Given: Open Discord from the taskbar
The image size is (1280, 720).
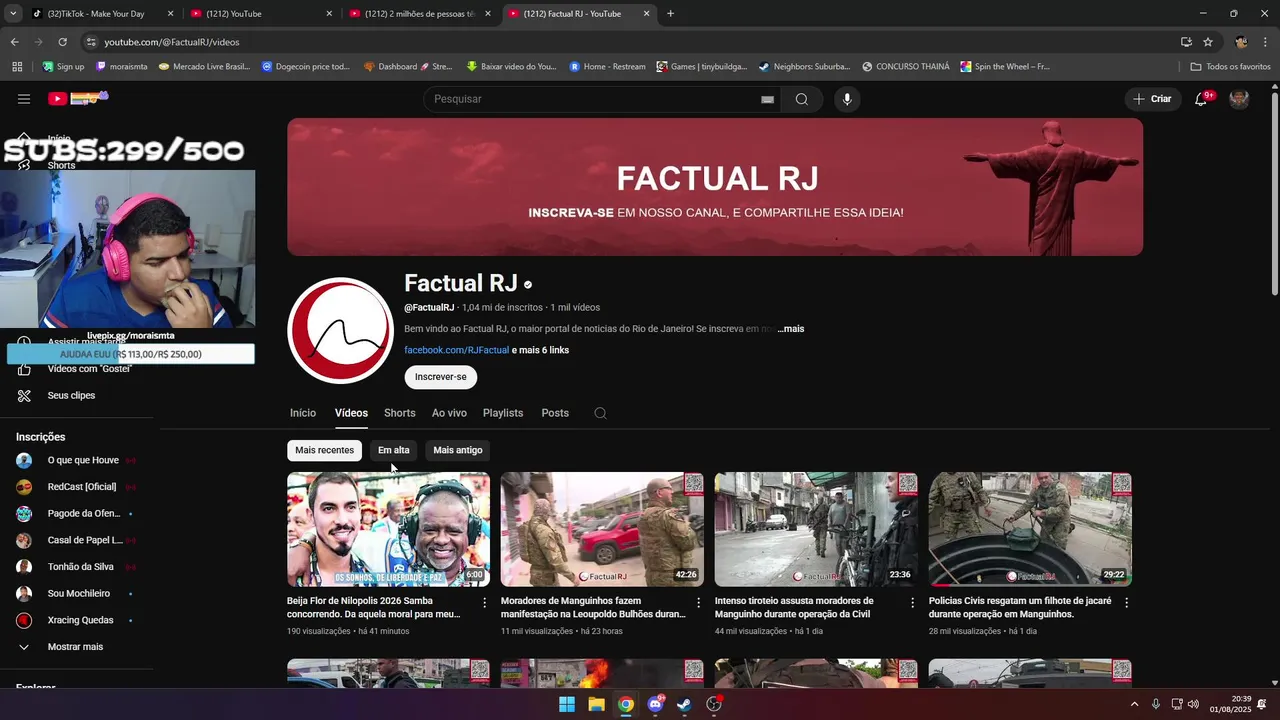Looking at the screenshot, I should click(x=655, y=704).
